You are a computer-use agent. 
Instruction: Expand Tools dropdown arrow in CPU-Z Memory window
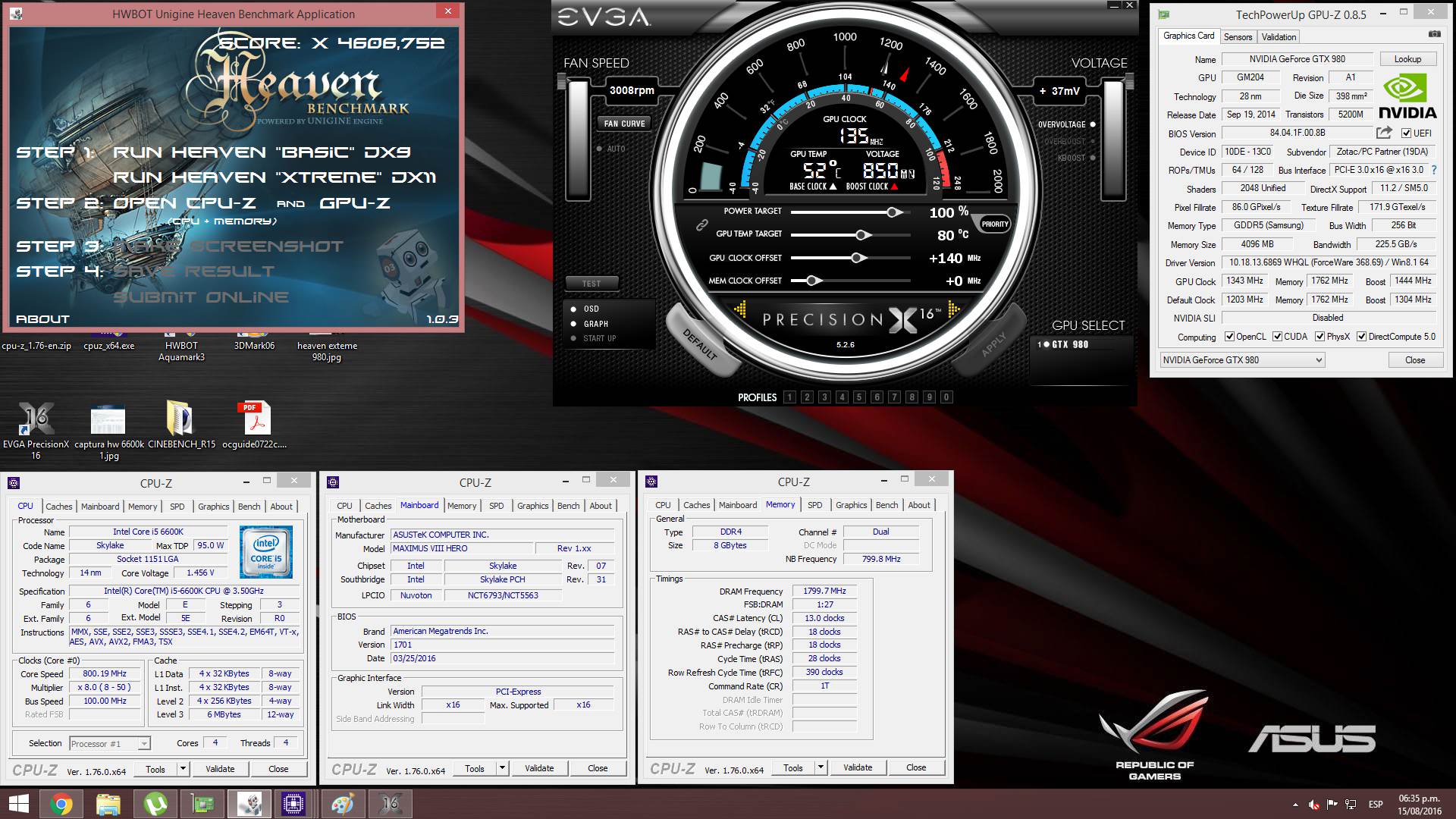821,767
